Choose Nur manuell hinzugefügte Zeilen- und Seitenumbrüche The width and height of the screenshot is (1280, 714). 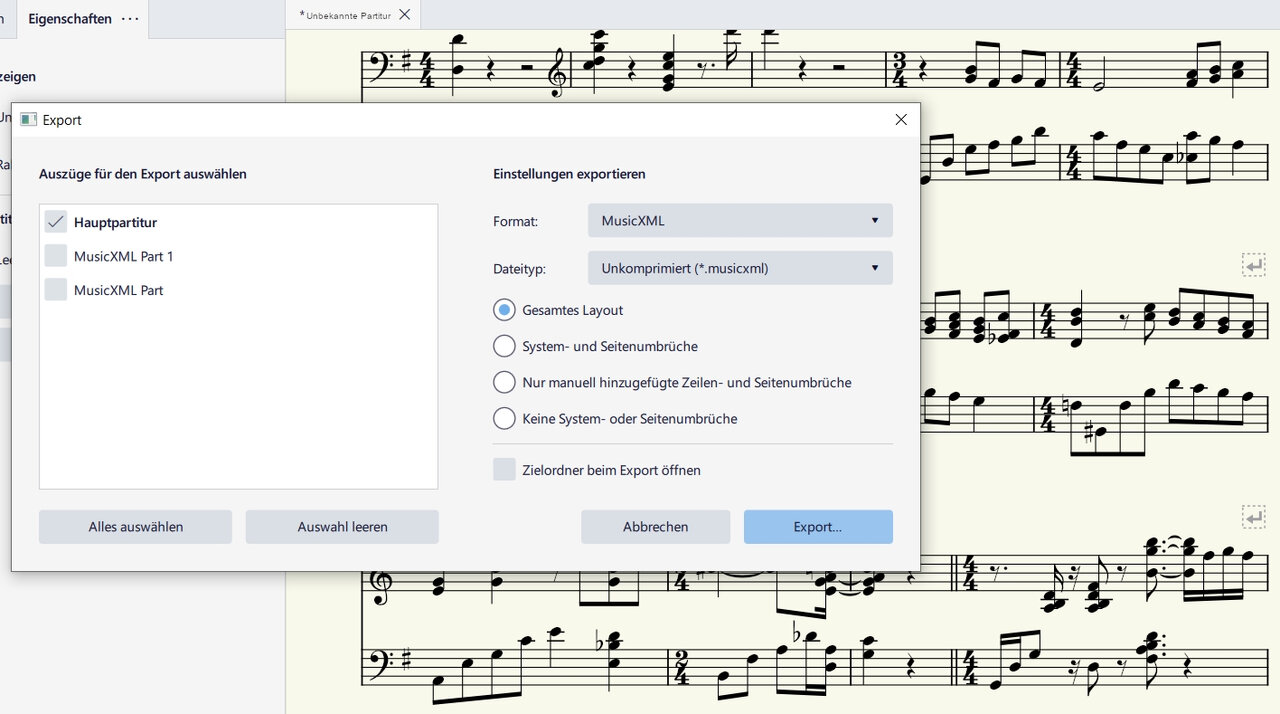point(505,382)
